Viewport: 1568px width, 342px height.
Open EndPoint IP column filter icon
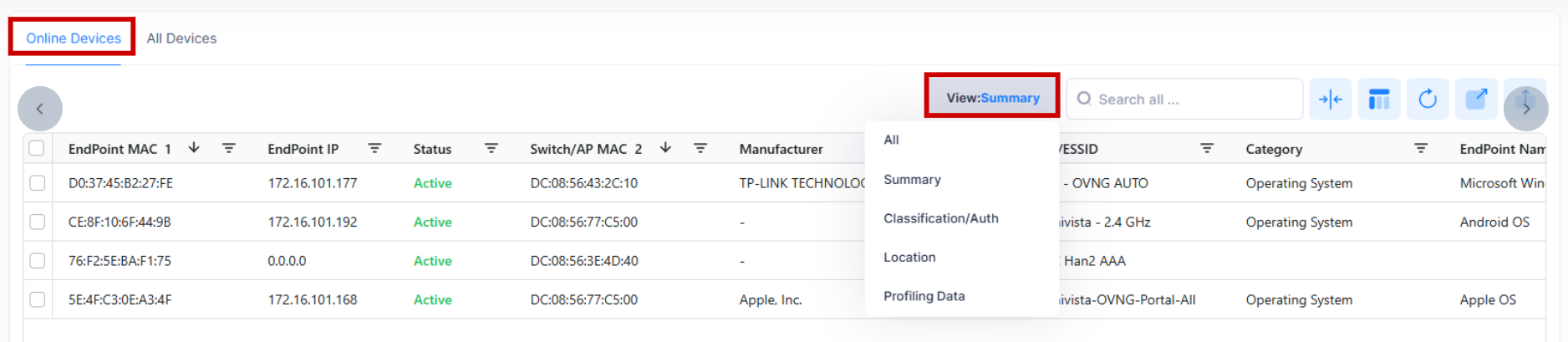point(374,148)
